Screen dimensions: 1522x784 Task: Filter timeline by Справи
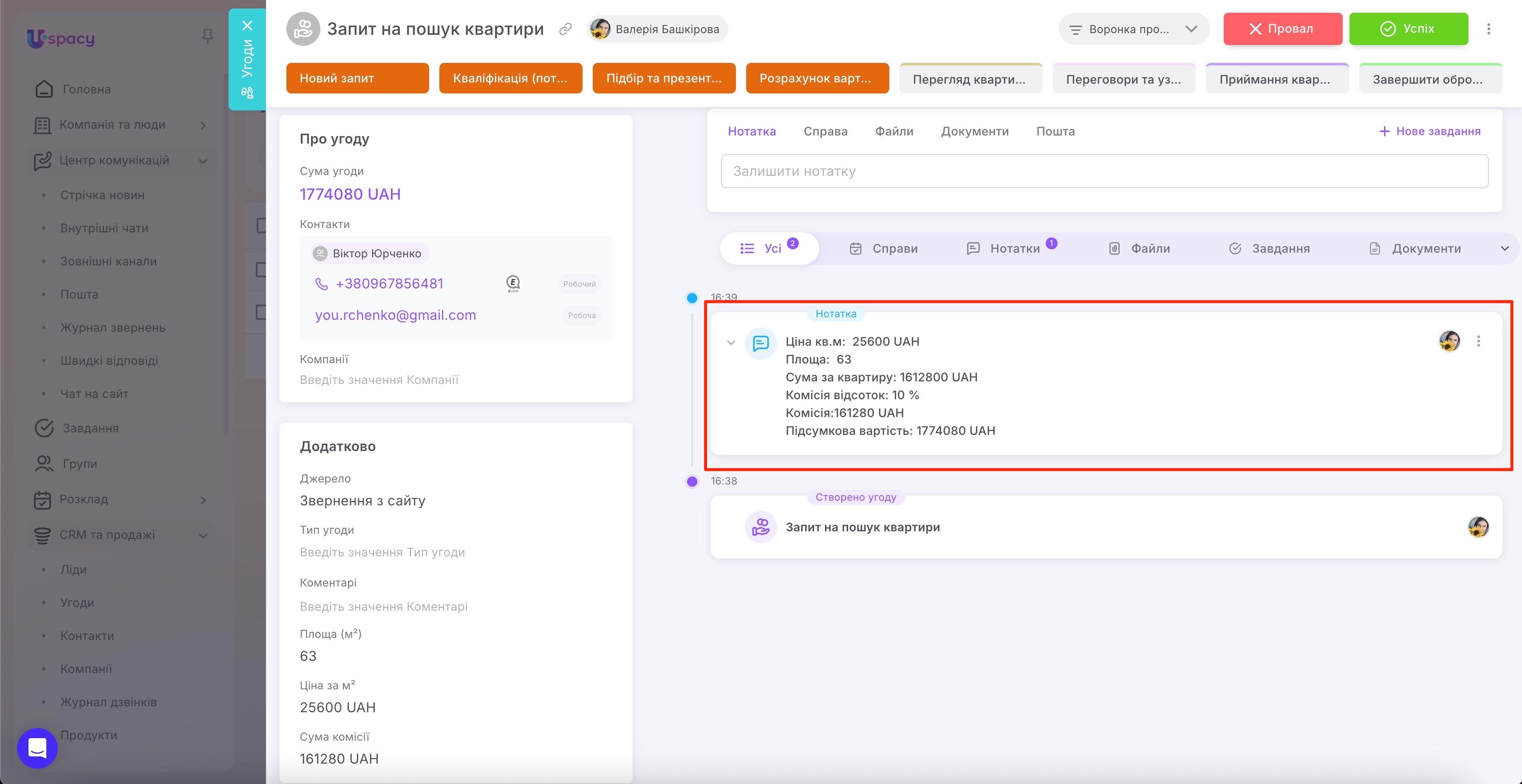coord(883,248)
